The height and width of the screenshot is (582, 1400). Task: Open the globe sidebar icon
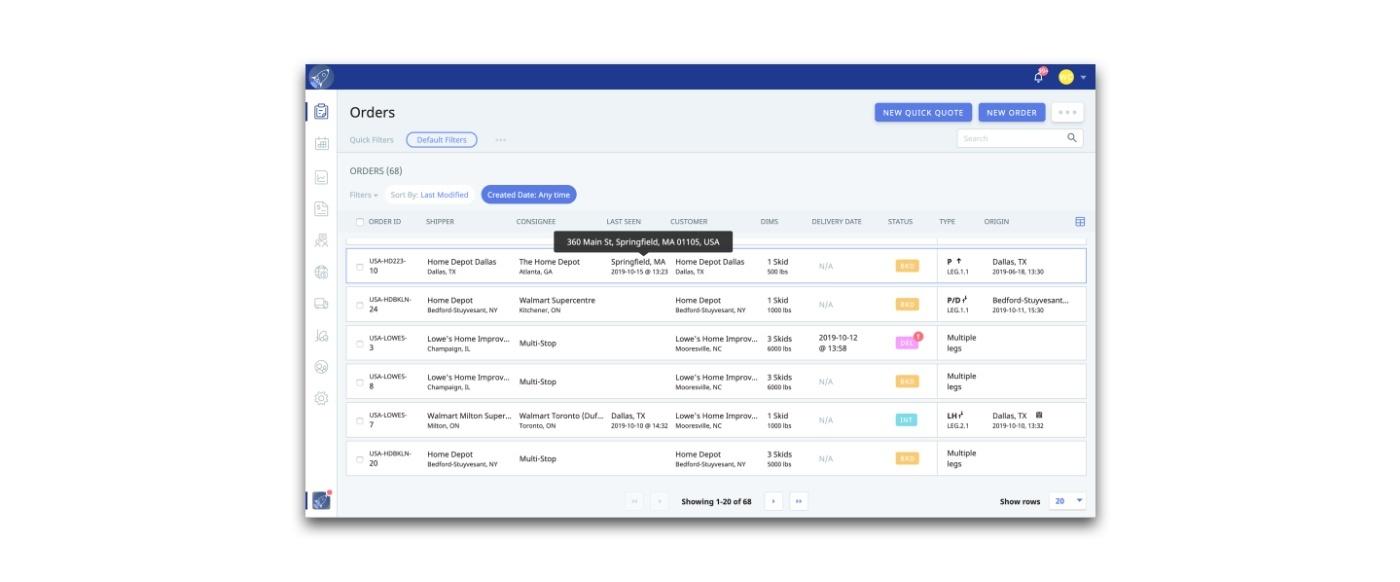tap(321, 272)
